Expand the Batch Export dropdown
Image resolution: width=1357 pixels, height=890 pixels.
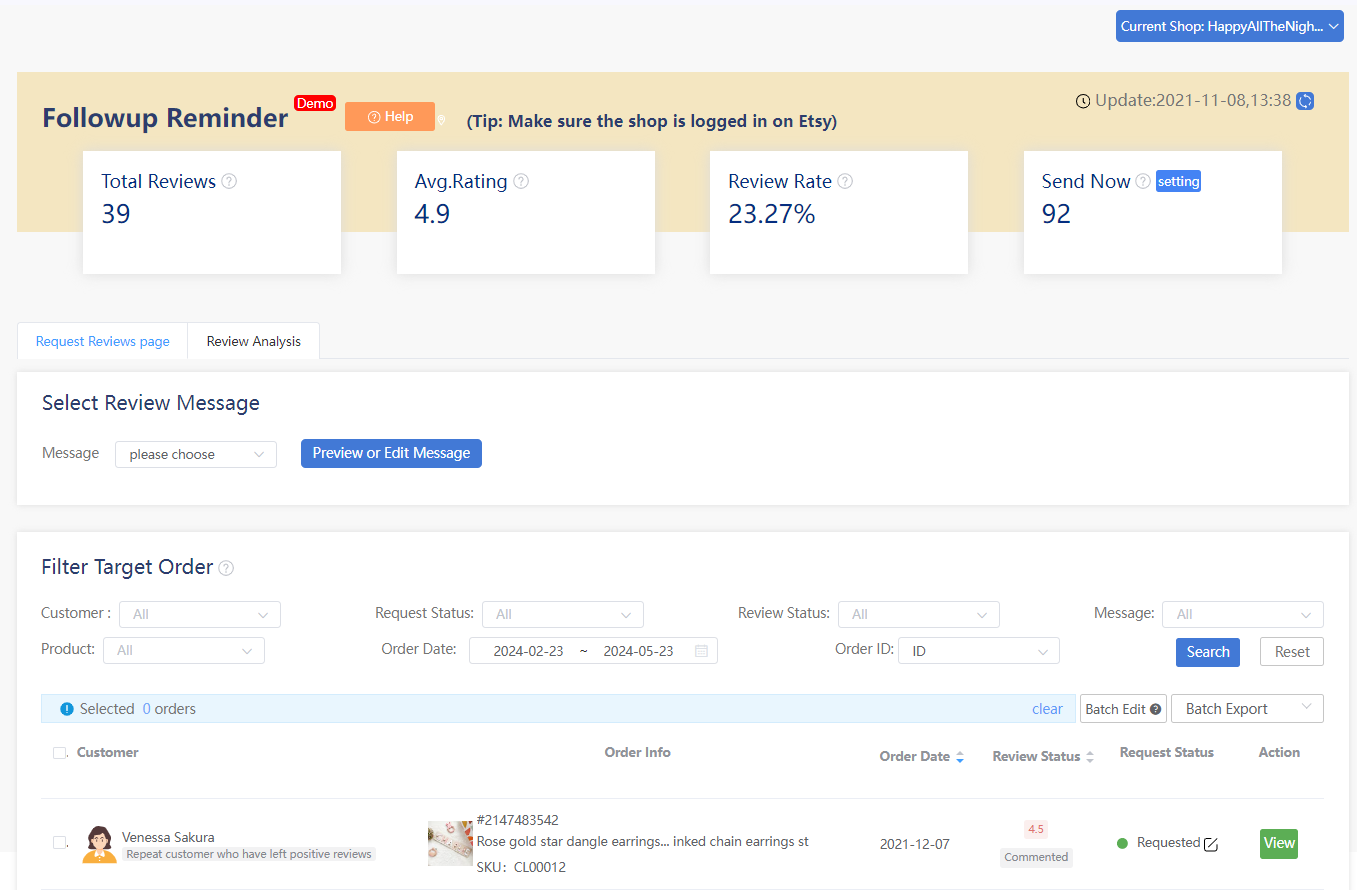(x=1246, y=709)
